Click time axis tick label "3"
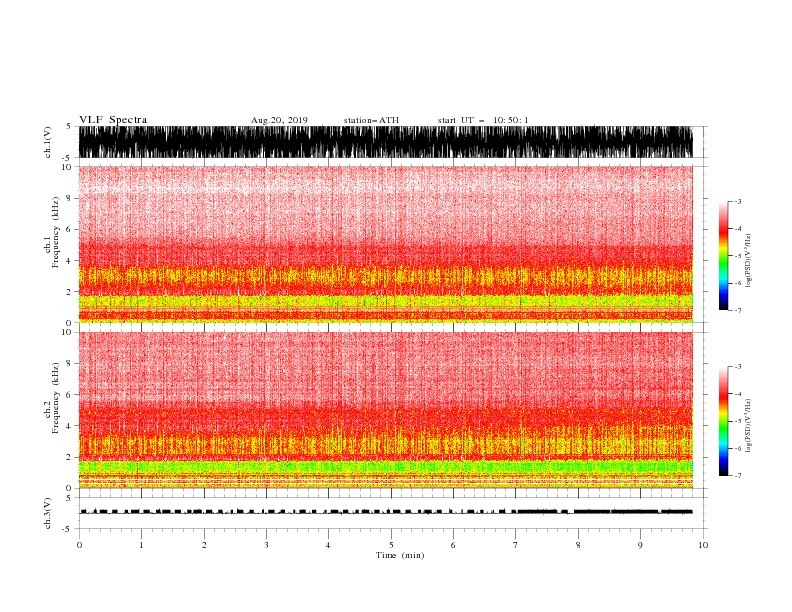 coord(266,545)
